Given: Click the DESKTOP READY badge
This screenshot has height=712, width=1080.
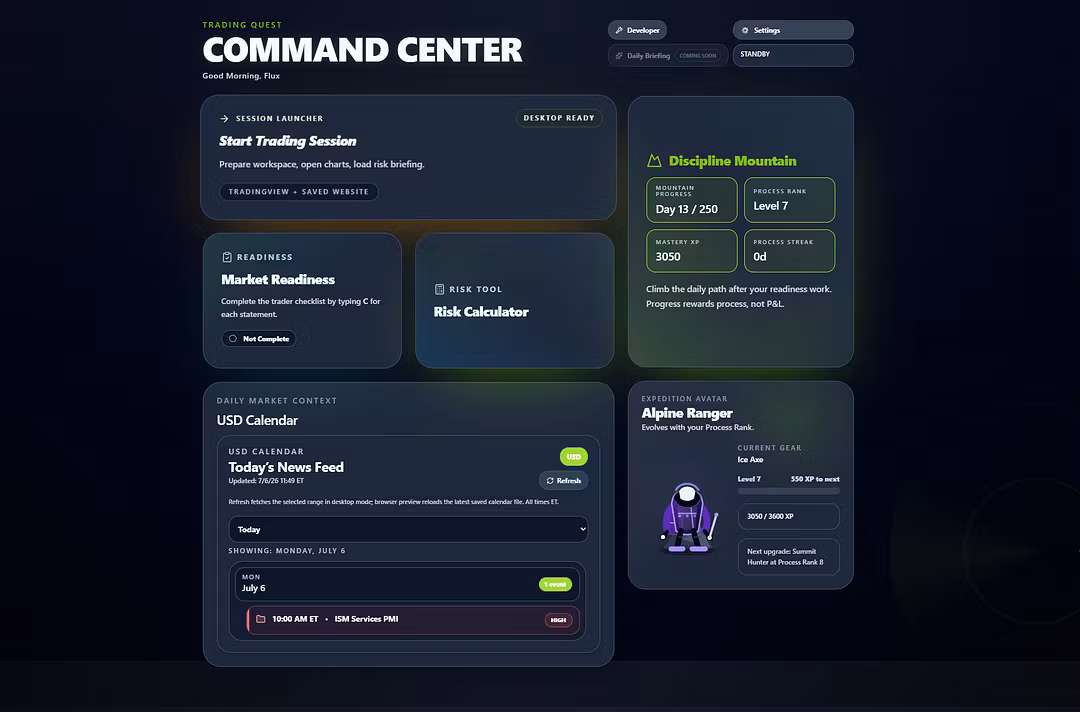Looking at the screenshot, I should pyautogui.click(x=559, y=118).
